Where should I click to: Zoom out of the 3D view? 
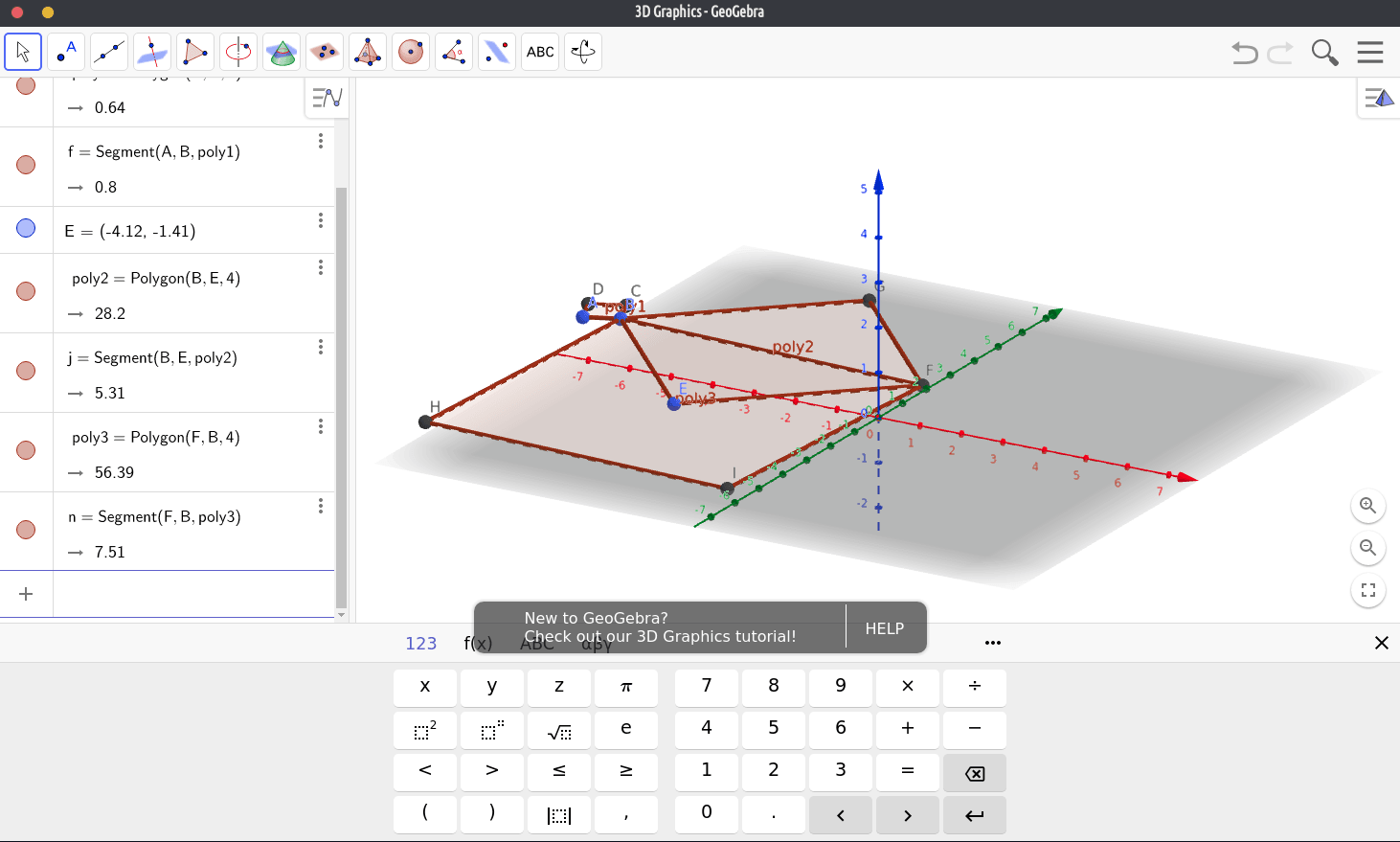(x=1368, y=548)
